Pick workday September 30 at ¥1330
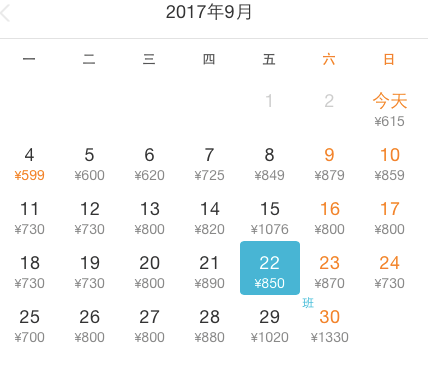 (x=329, y=326)
